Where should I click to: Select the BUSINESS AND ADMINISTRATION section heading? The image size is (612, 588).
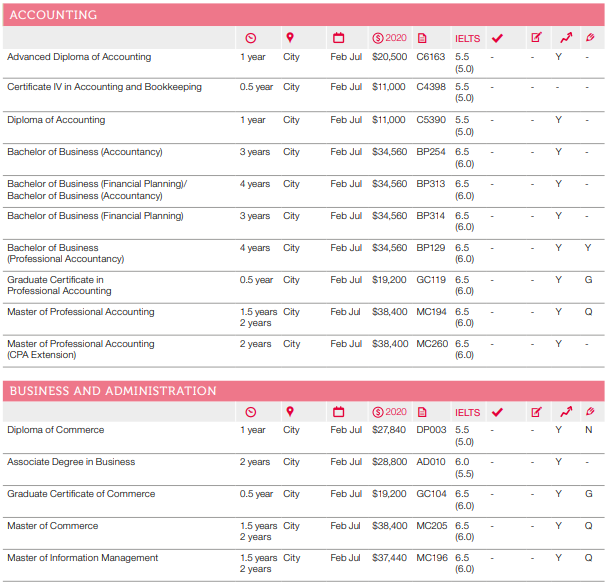click(x=112, y=391)
